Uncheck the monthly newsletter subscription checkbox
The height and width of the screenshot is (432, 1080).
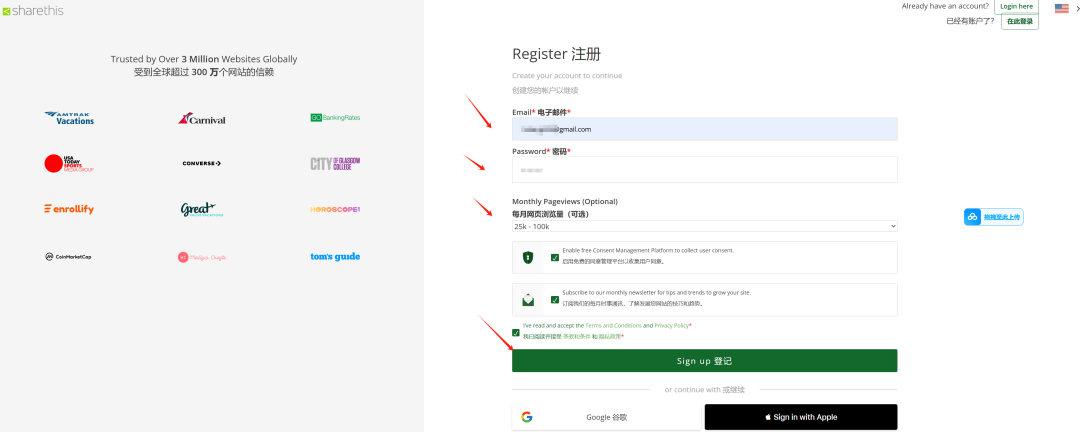[x=555, y=300]
